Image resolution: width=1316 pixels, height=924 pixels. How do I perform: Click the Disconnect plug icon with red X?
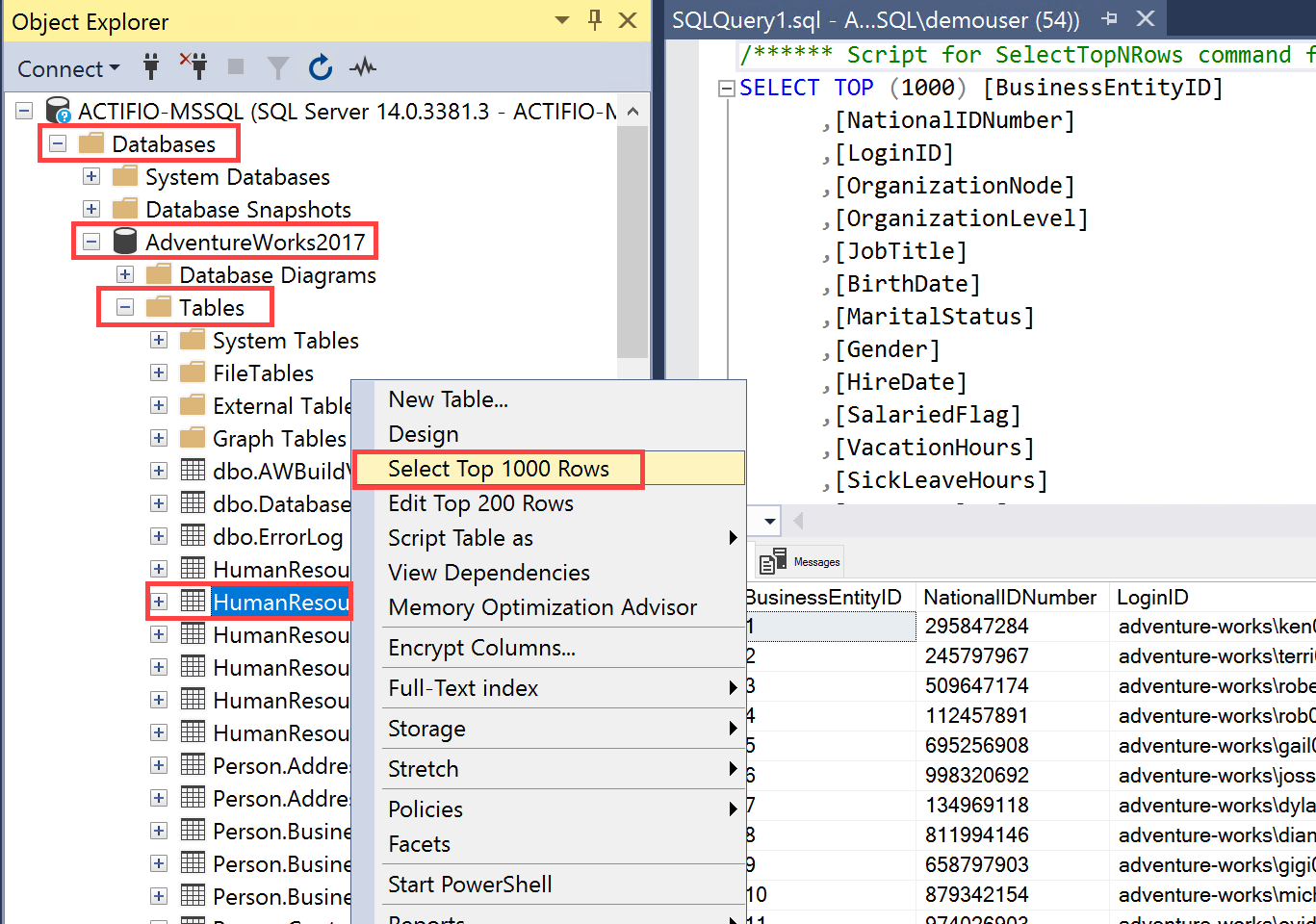[194, 66]
